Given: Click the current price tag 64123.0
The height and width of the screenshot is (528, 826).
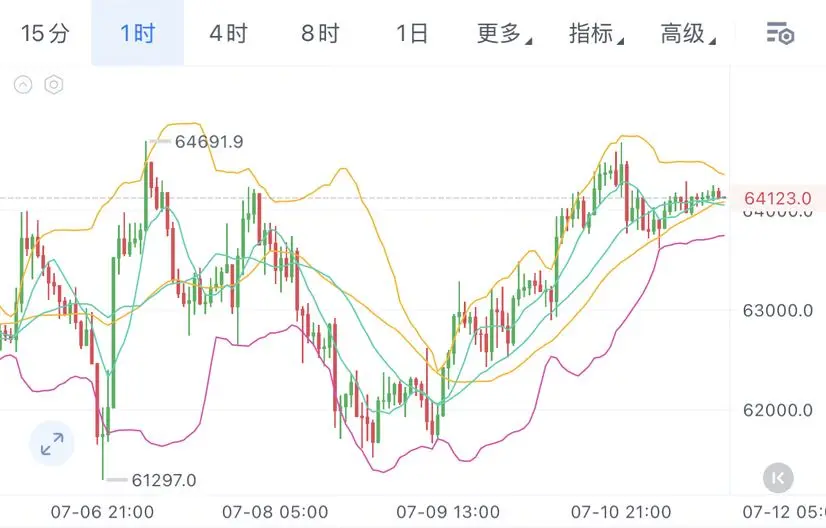Looking at the screenshot, I should (x=778, y=198).
